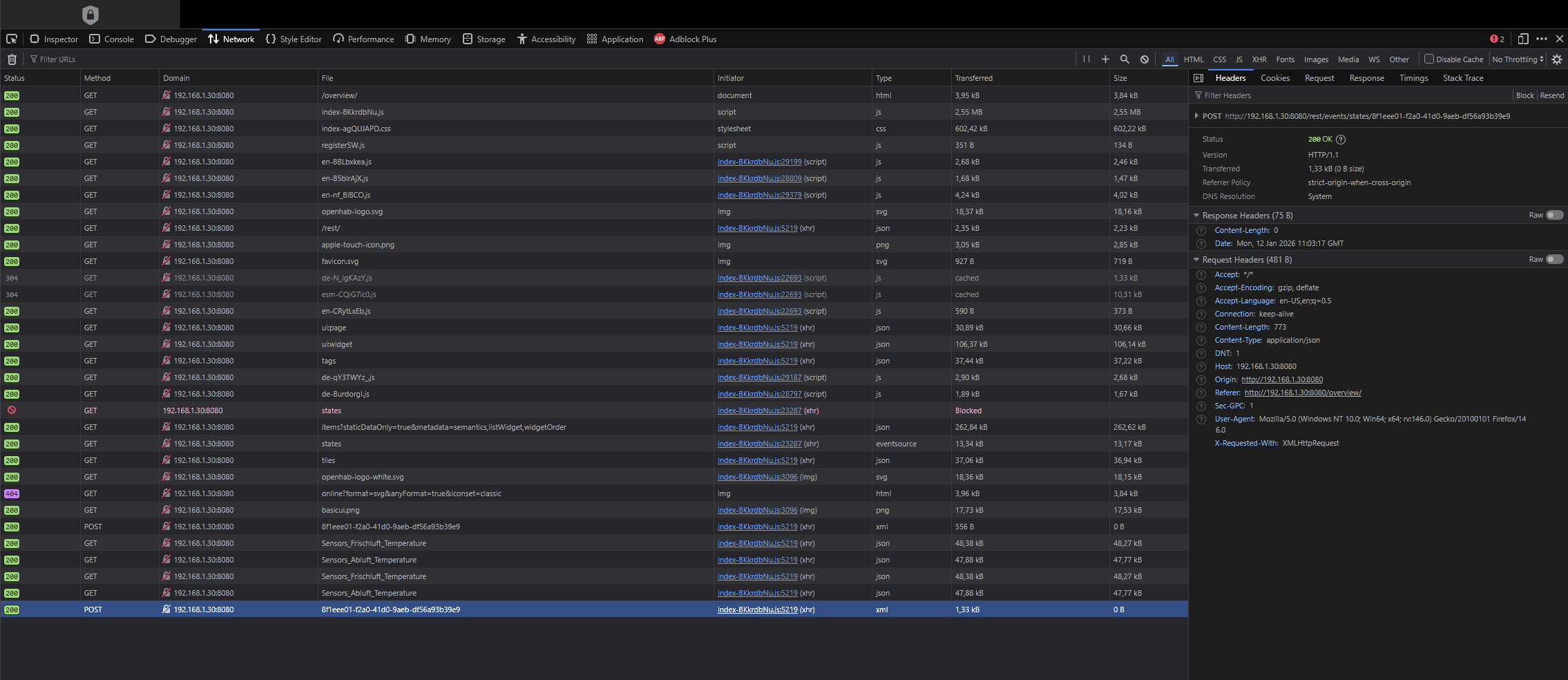The width and height of the screenshot is (1568, 680).
Task: Collapse the Response Headers section
Action: point(1196,216)
